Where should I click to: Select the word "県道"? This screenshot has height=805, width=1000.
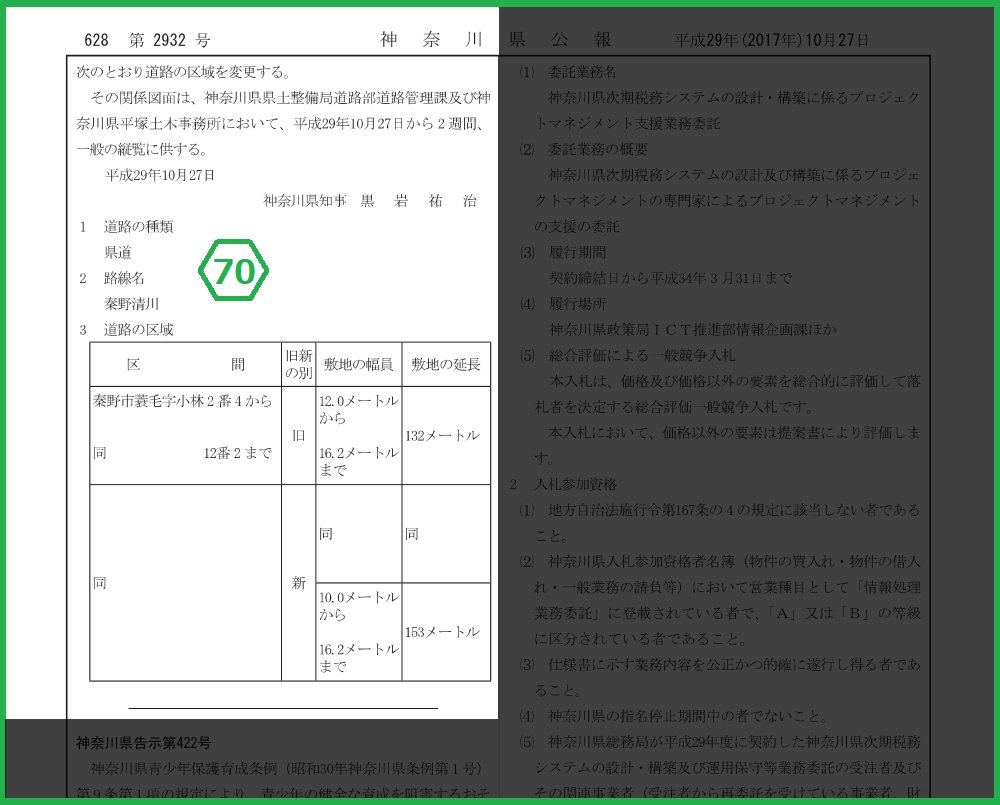pyautogui.click(x=118, y=253)
